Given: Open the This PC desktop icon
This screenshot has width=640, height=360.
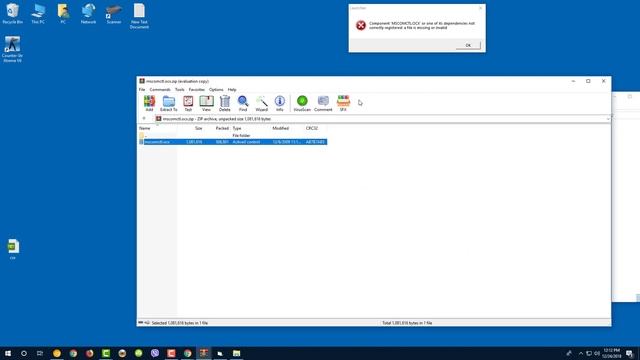Looking at the screenshot, I should tap(38, 13).
